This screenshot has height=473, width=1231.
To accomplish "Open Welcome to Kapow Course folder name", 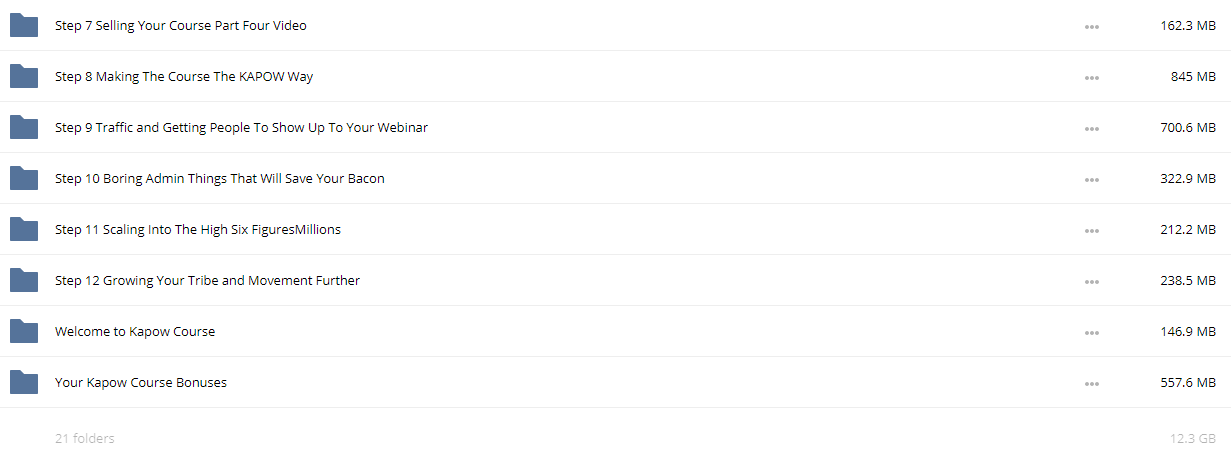I will point(135,331).
